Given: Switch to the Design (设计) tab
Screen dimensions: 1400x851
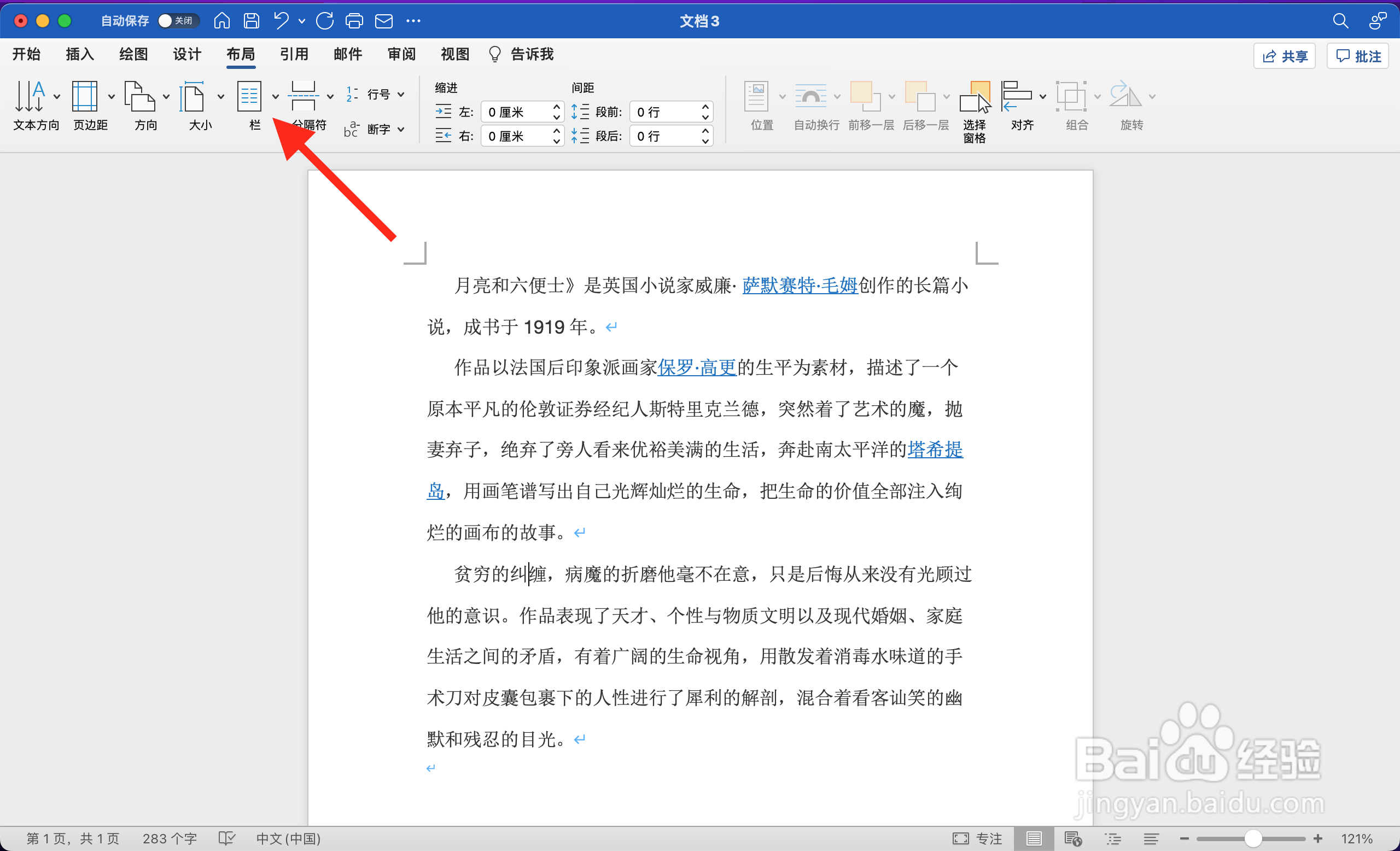Looking at the screenshot, I should point(187,54).
